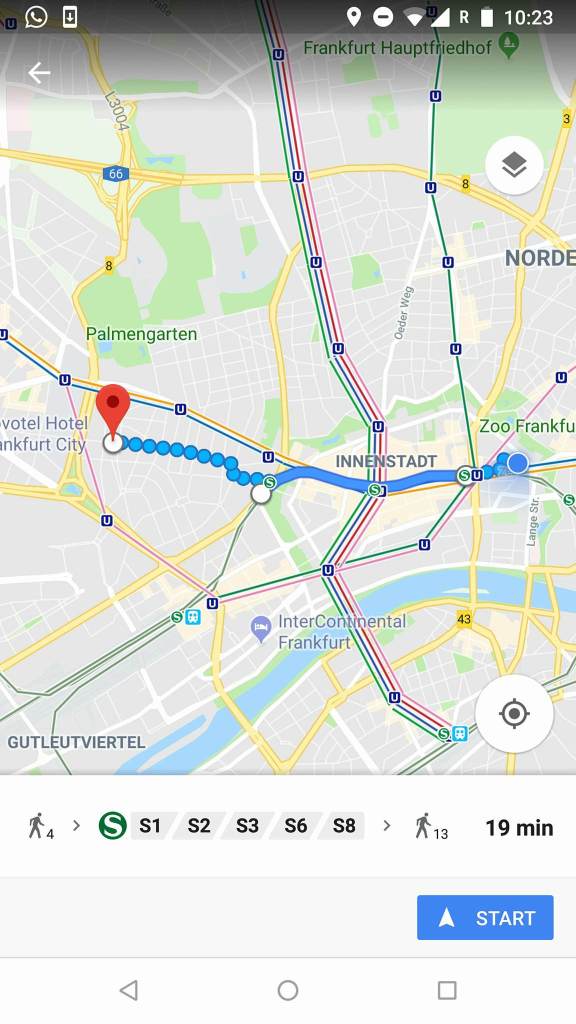The image size is (576, 1024).
Task: Select the green S-Bahn logo icon
Action: [112, 825]
